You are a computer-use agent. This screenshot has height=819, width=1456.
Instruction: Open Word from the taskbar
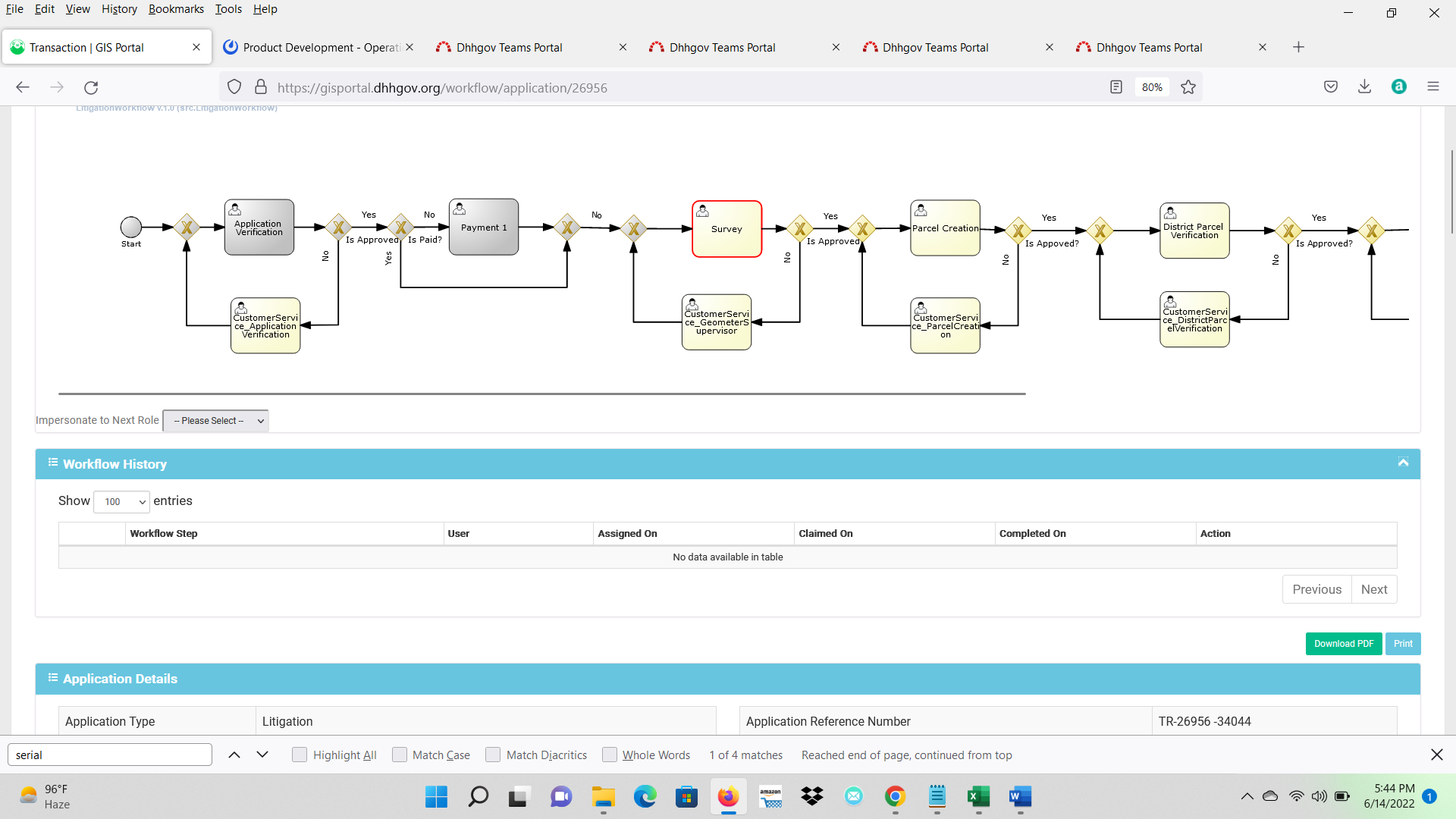(x=1020, y=796)
